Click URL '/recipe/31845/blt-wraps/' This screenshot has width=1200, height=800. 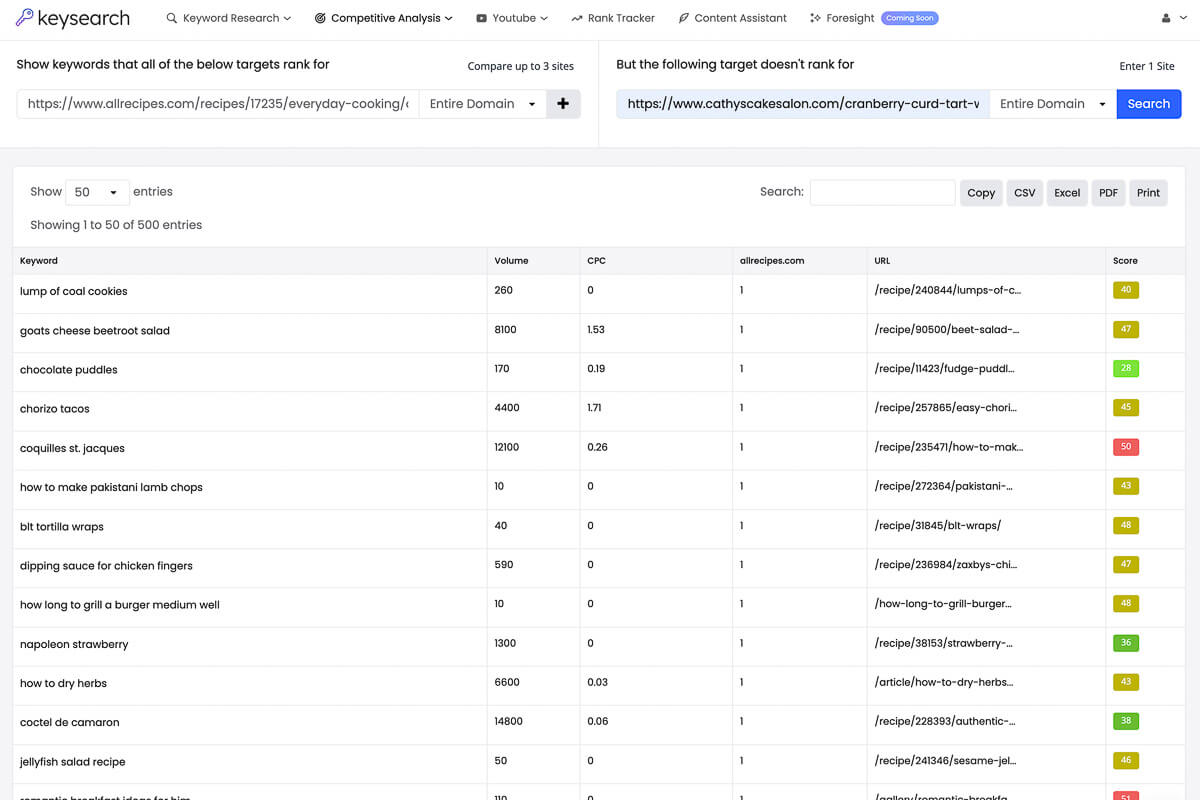[937, 525]
